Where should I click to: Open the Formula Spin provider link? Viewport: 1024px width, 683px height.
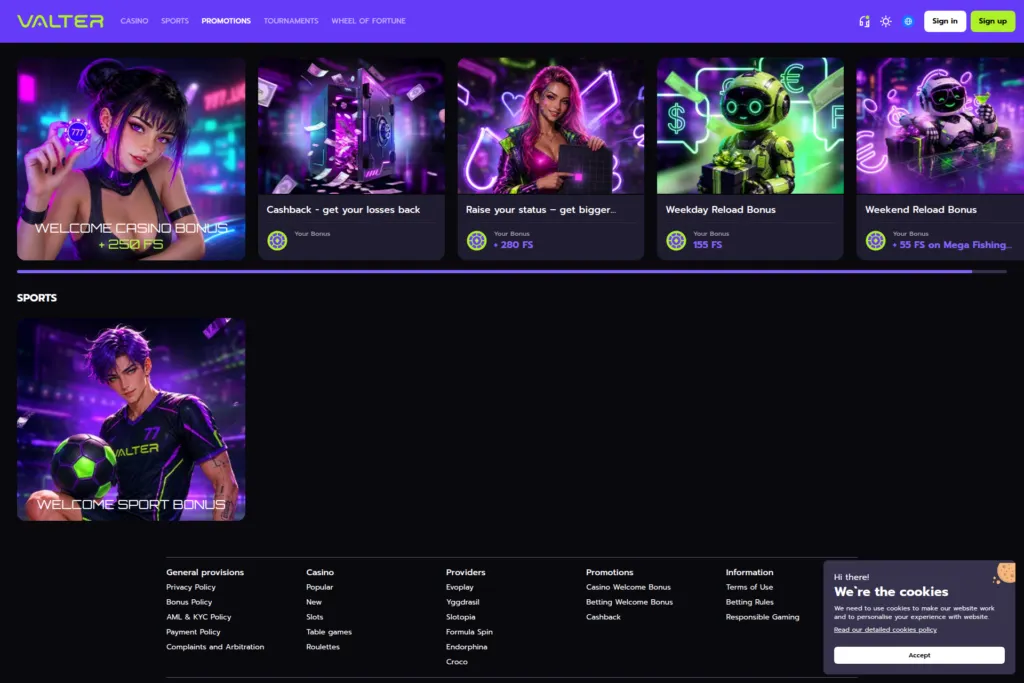point(469,632)
